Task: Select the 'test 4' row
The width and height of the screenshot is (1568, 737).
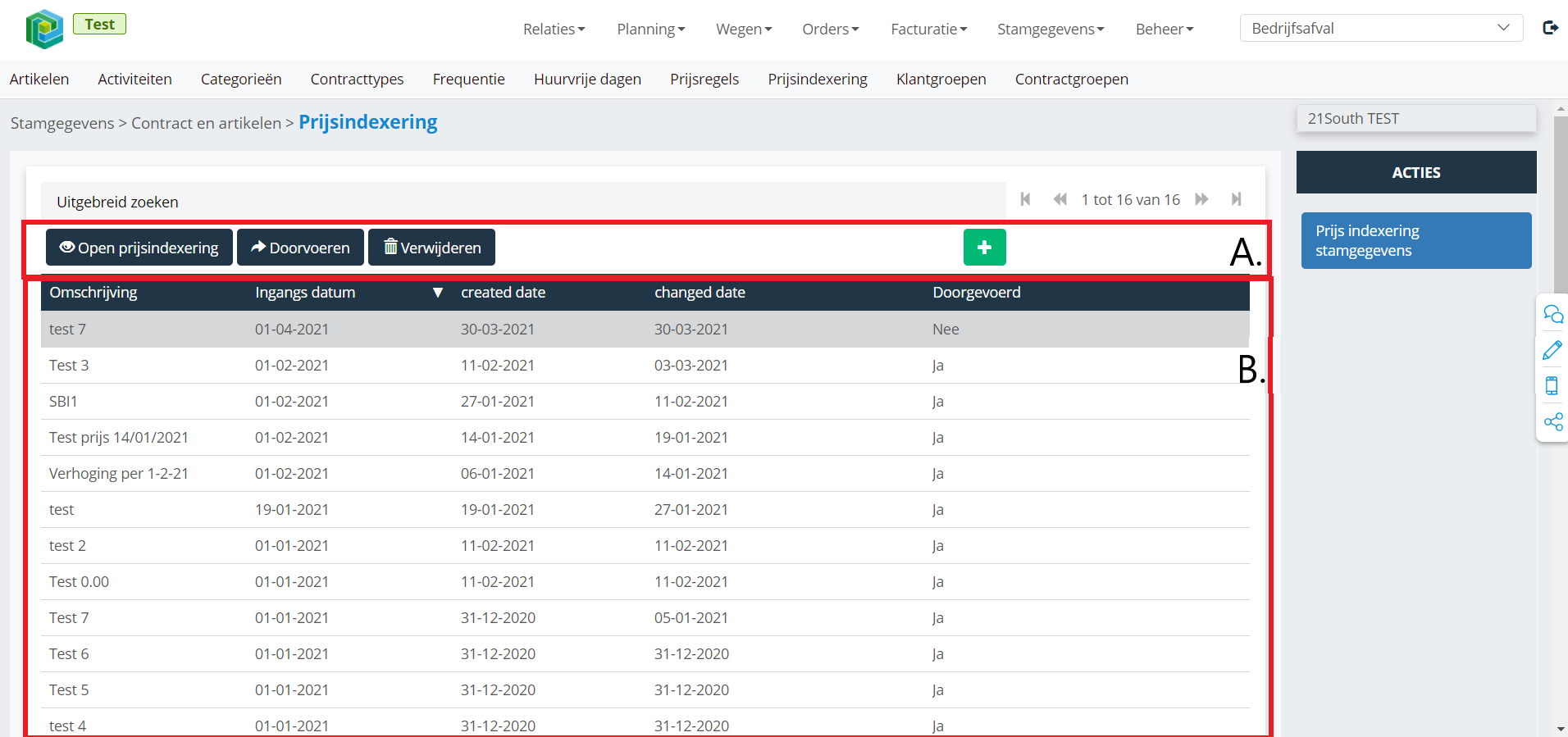Action: (645, 723)
